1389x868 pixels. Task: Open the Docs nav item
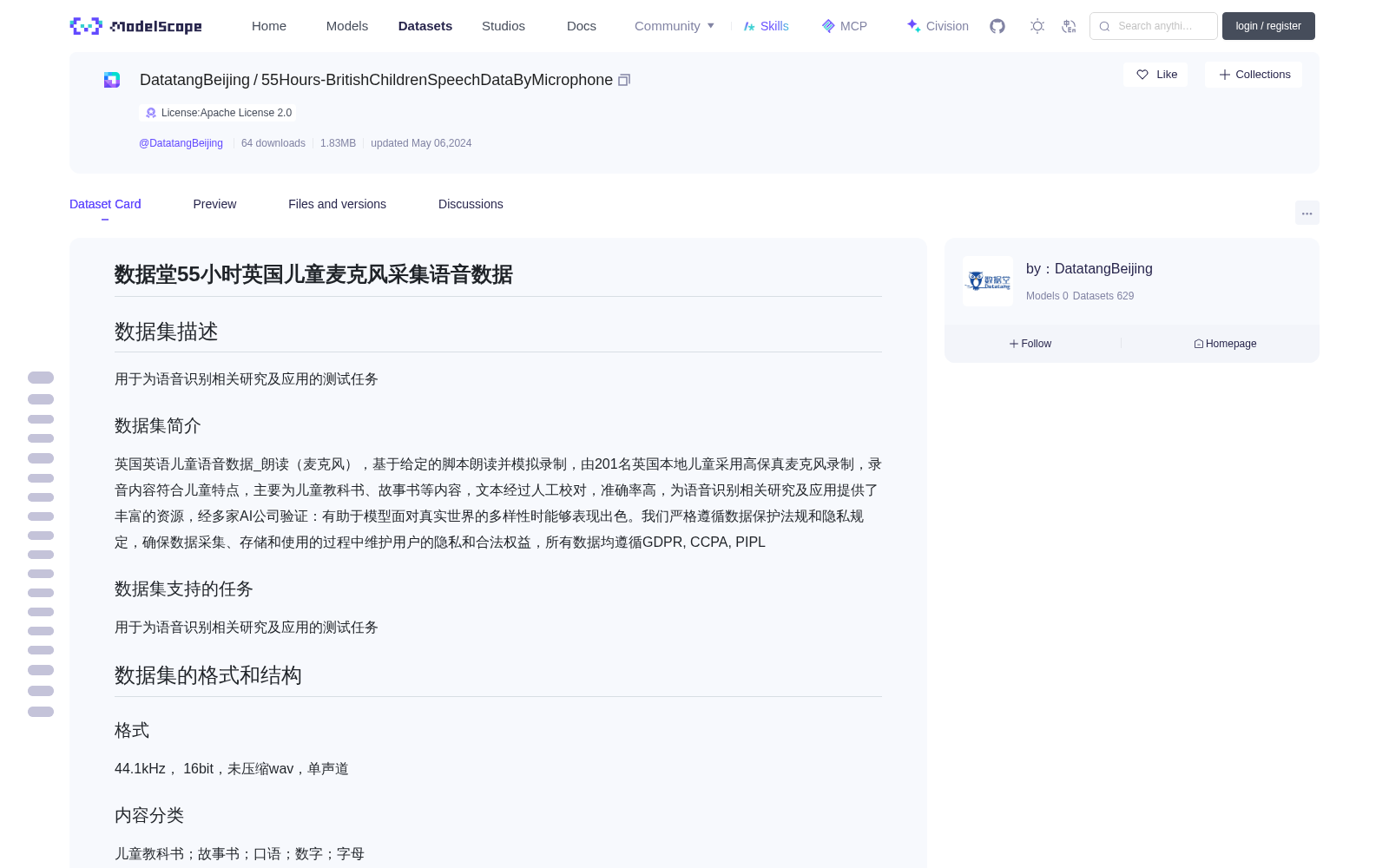[582, 26]
